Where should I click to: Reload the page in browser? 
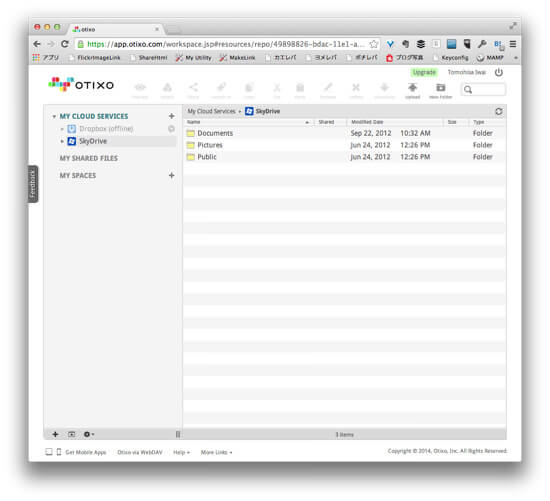point(65,44)
